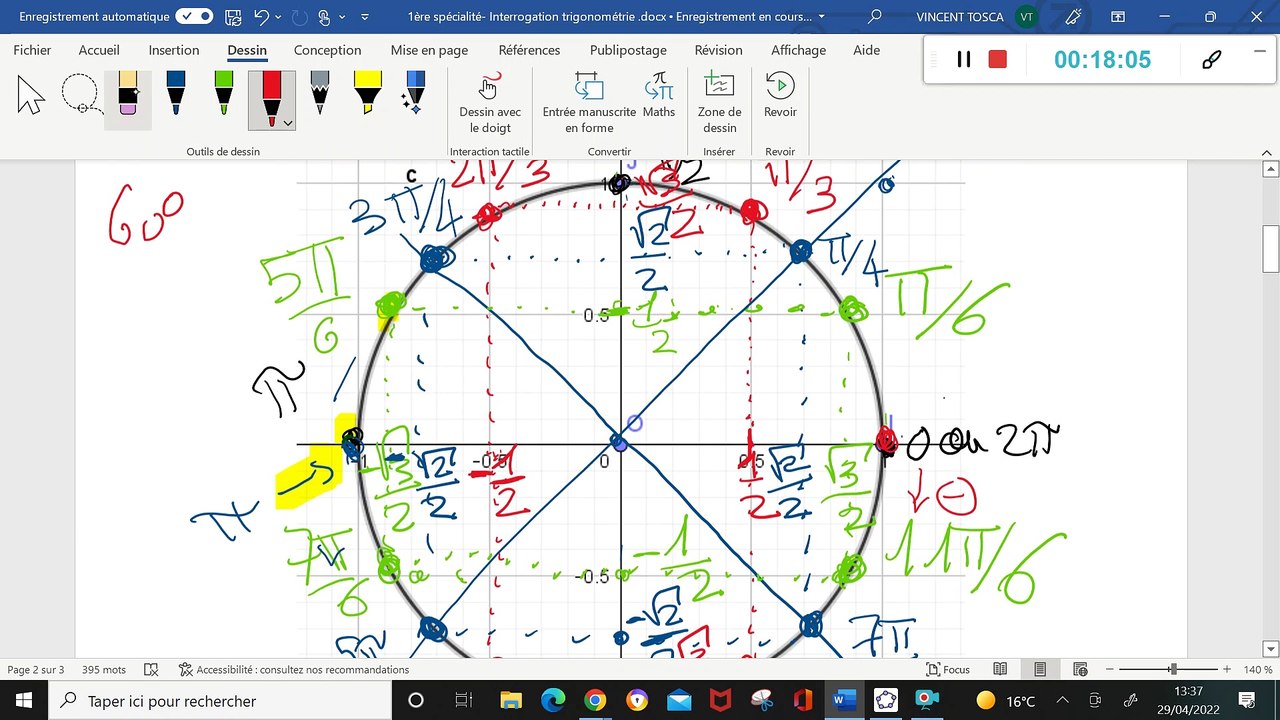This screenshot has height=720, width=1280.
Task: Switch to the Accueil tab
Action: [99, 50]
